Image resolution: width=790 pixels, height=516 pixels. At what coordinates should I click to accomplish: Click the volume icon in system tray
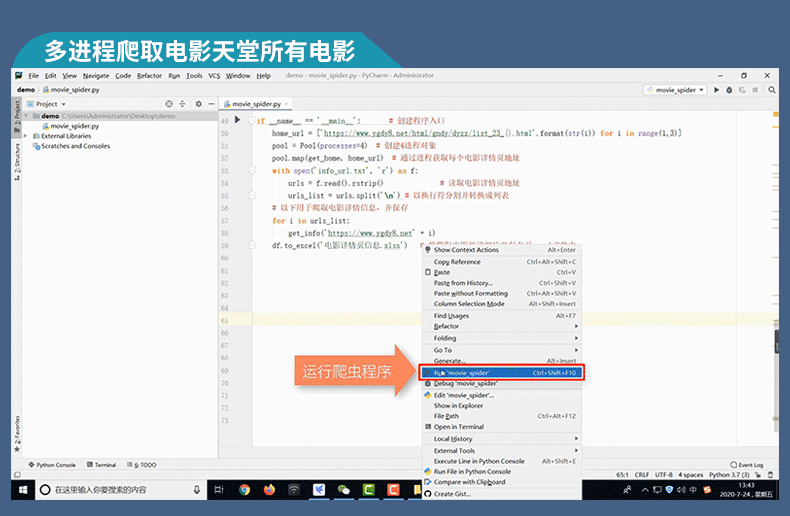[681, 489]
